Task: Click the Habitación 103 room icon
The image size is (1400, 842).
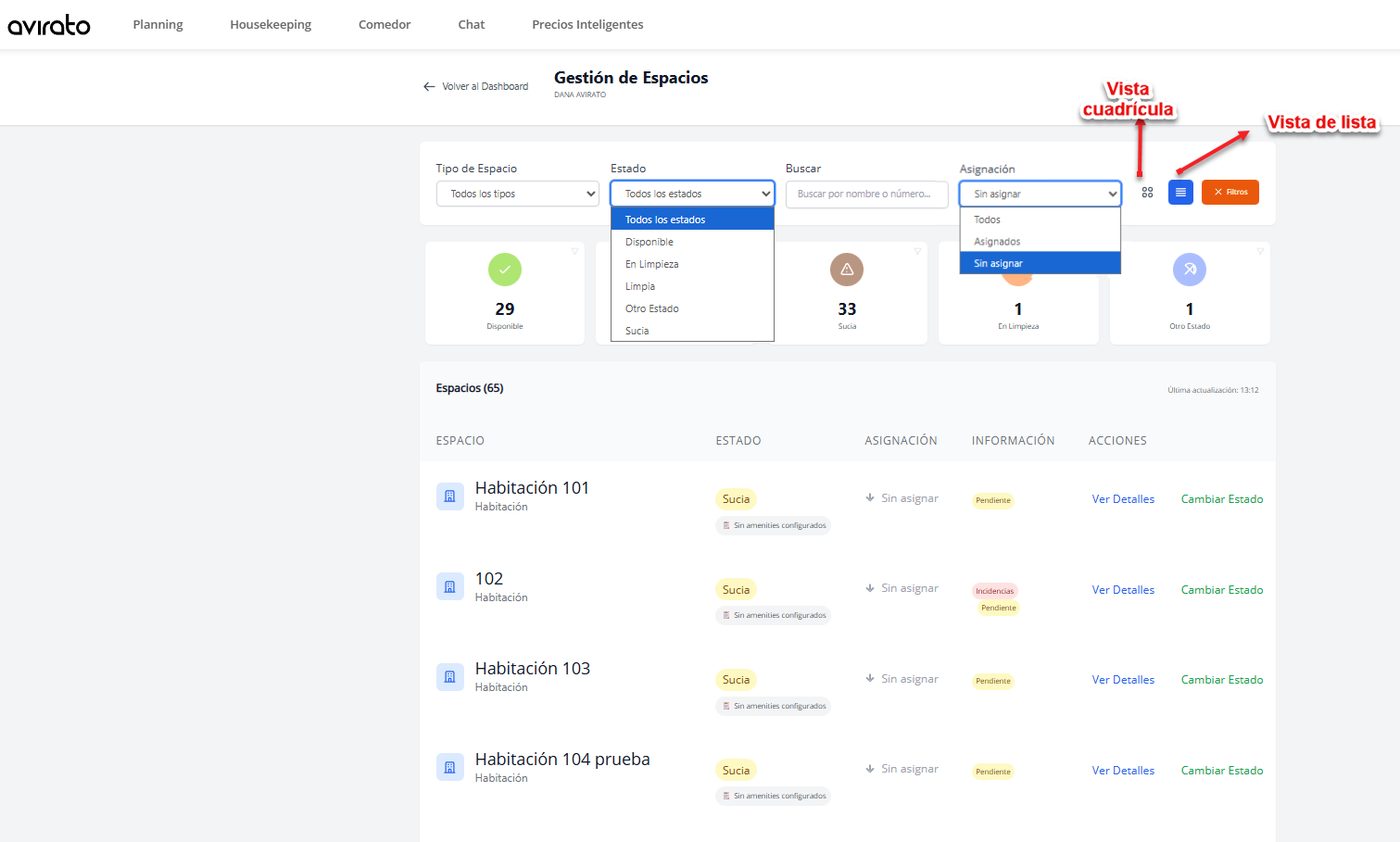Action: click(450, 677)
